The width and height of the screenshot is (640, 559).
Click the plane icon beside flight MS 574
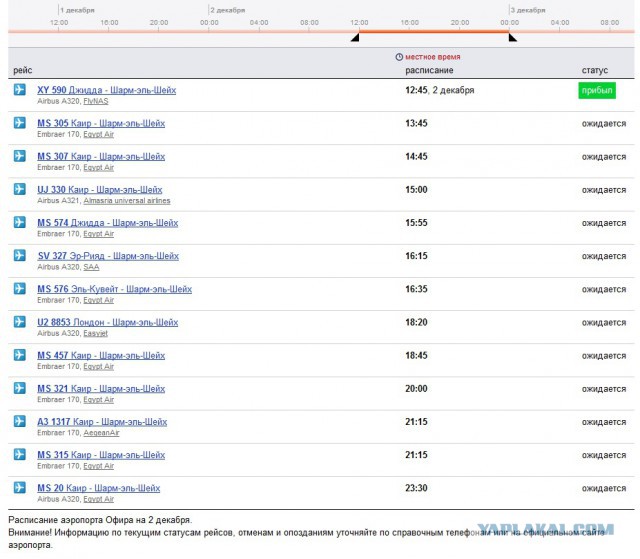pos(19,222)
